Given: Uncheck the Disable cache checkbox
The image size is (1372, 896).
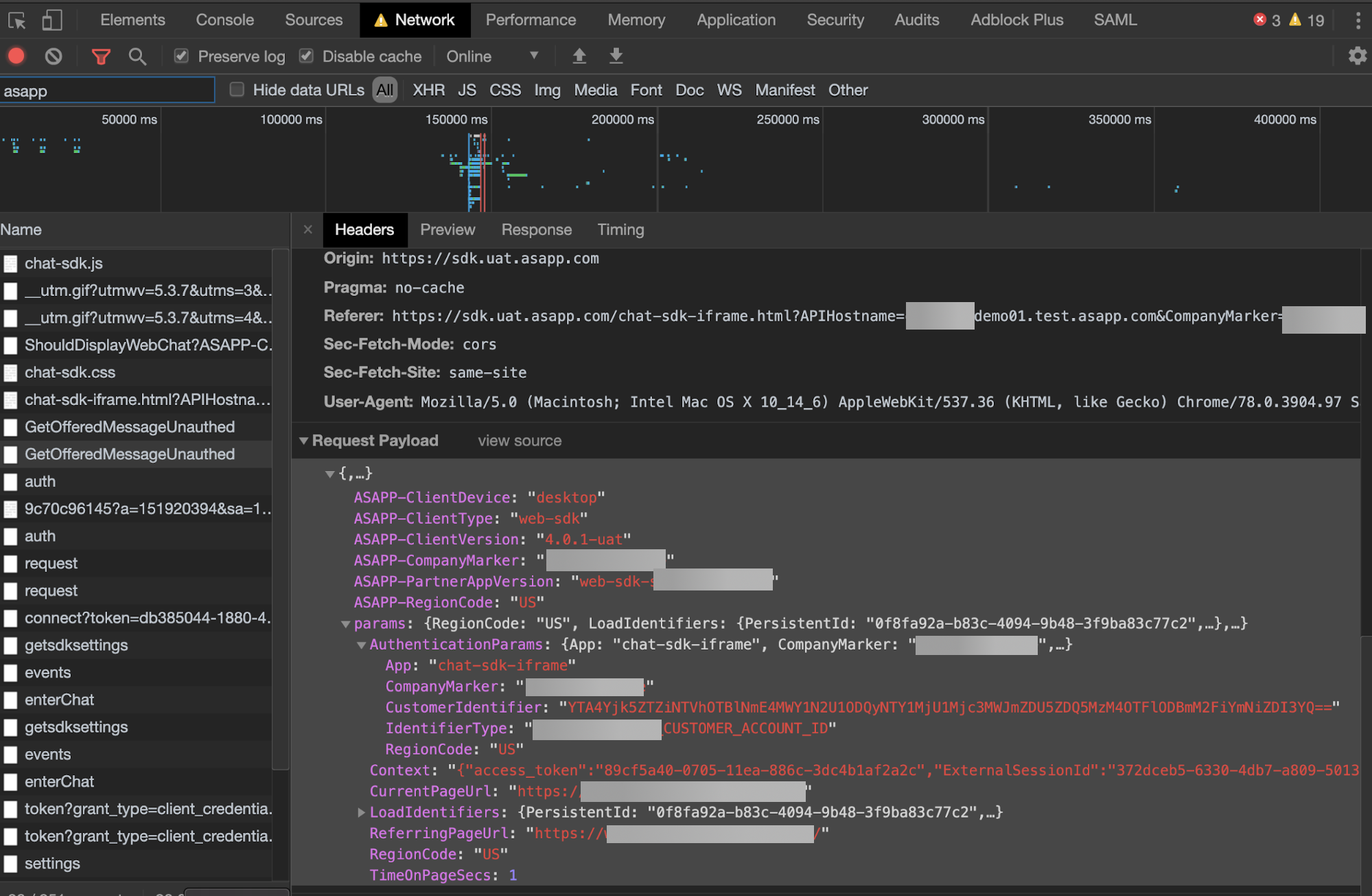Looking at the screenshot, I should point(306,56).
